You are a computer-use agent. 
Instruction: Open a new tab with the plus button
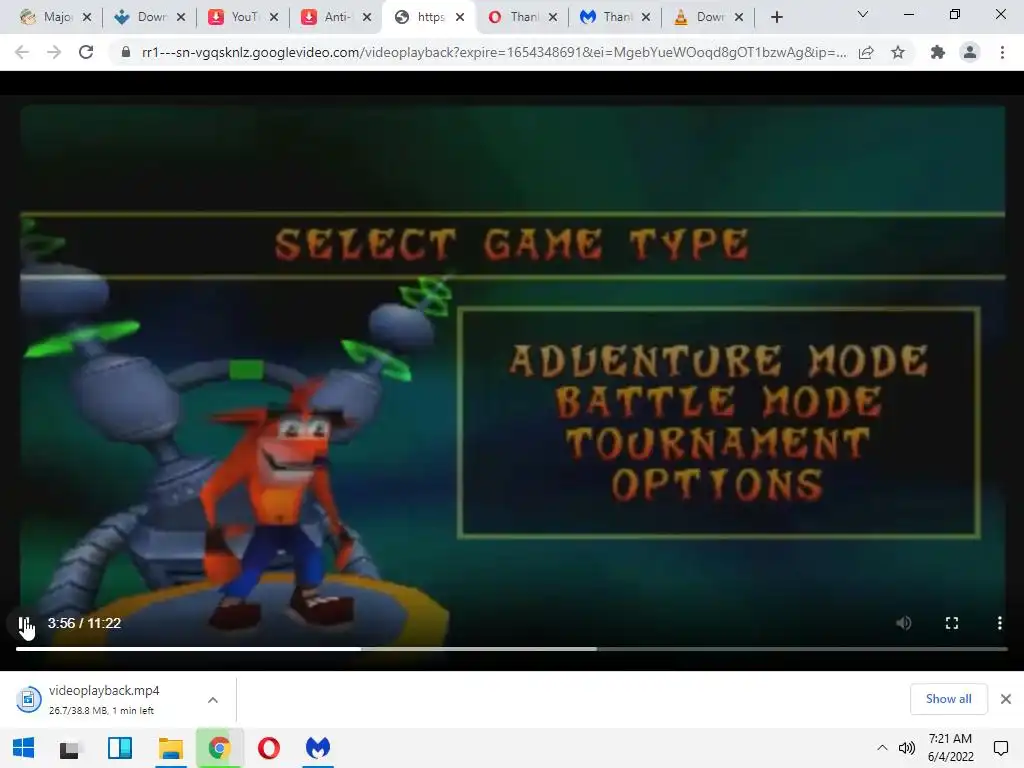tap(776, 17)
